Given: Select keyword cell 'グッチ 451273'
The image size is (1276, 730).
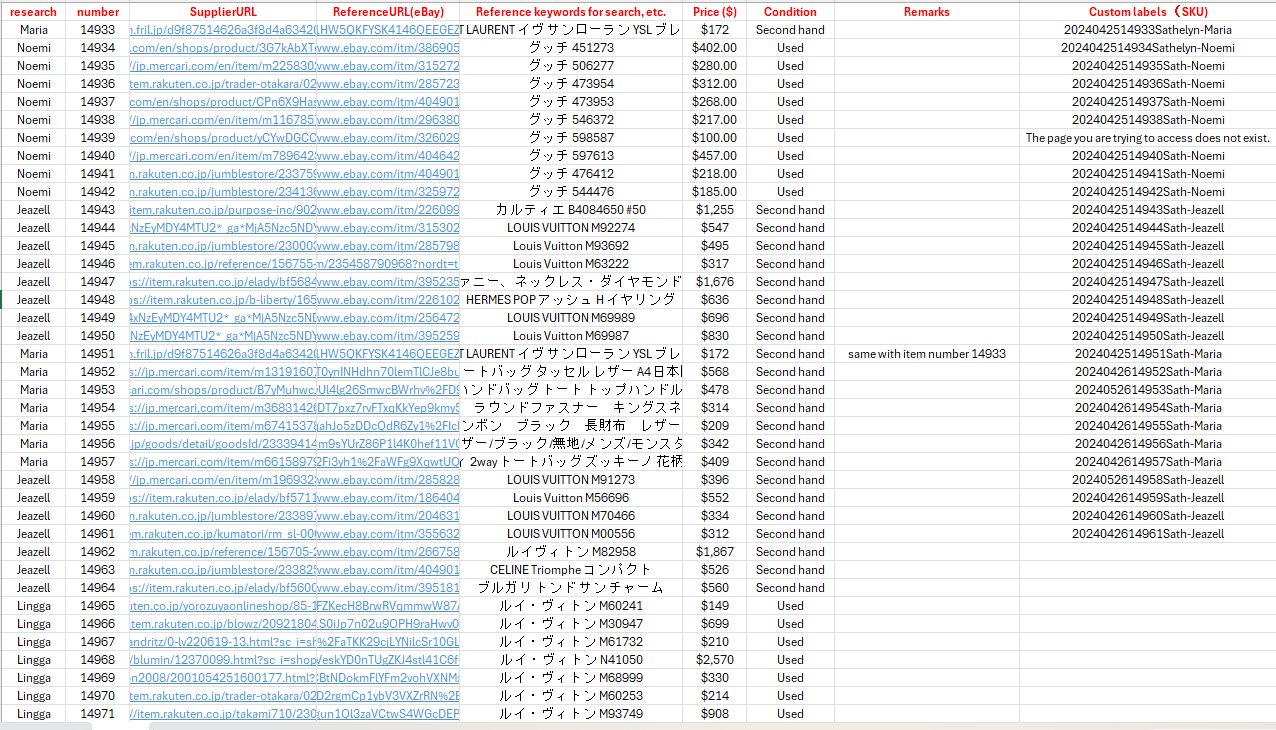Looking at the screenshot, I should coord(571,48).
